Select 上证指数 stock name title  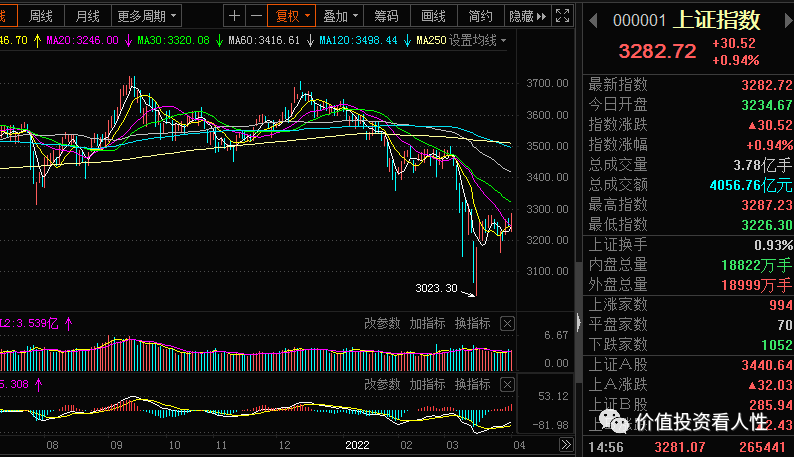click(718, 20)
